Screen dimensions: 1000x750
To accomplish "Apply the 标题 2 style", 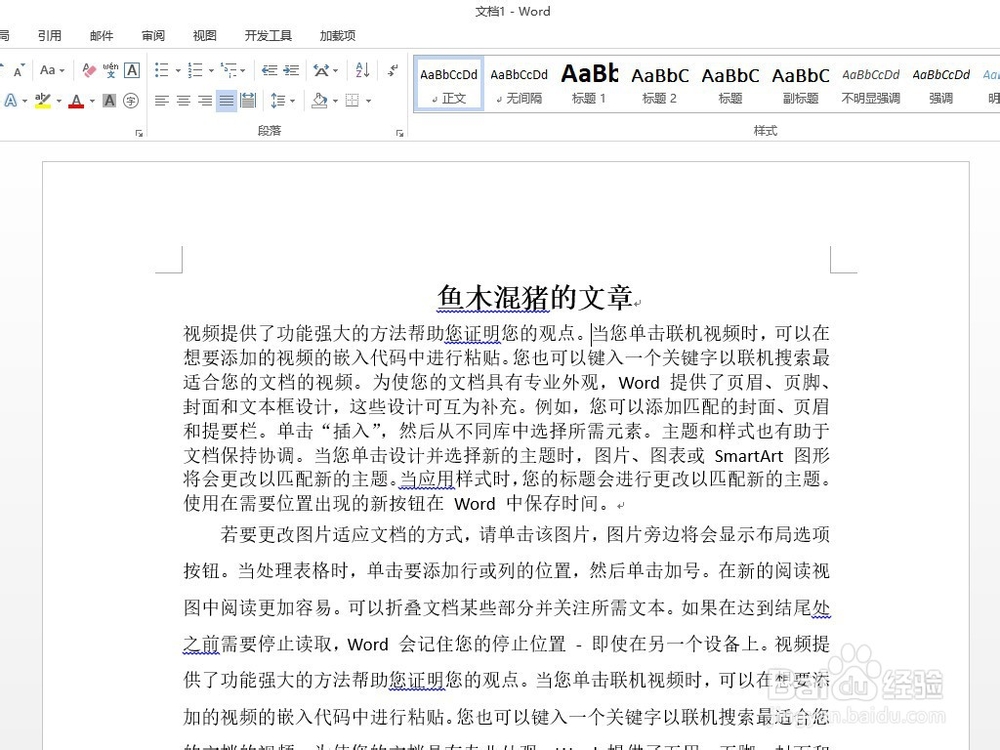I will pos(659,84).
